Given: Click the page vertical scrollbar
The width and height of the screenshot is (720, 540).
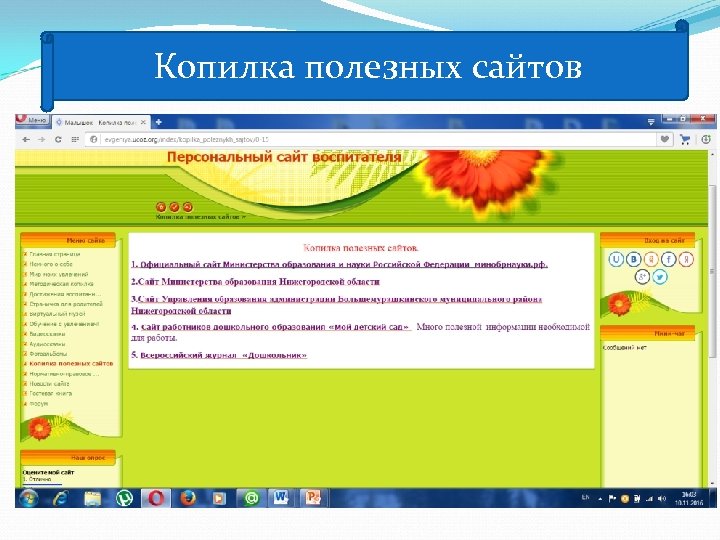Looking at the screenshot, I should click(712, 271).
